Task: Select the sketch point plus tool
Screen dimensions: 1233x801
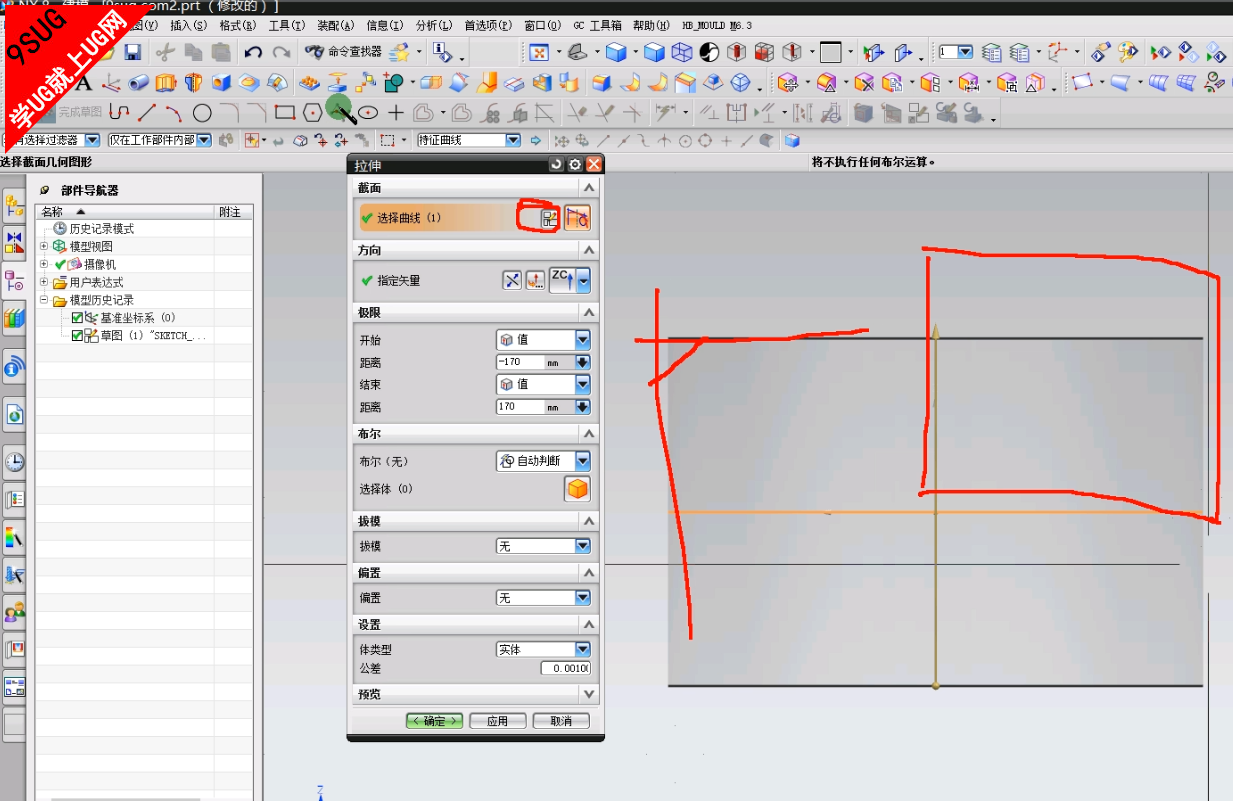Action: [x=396, y=113]
